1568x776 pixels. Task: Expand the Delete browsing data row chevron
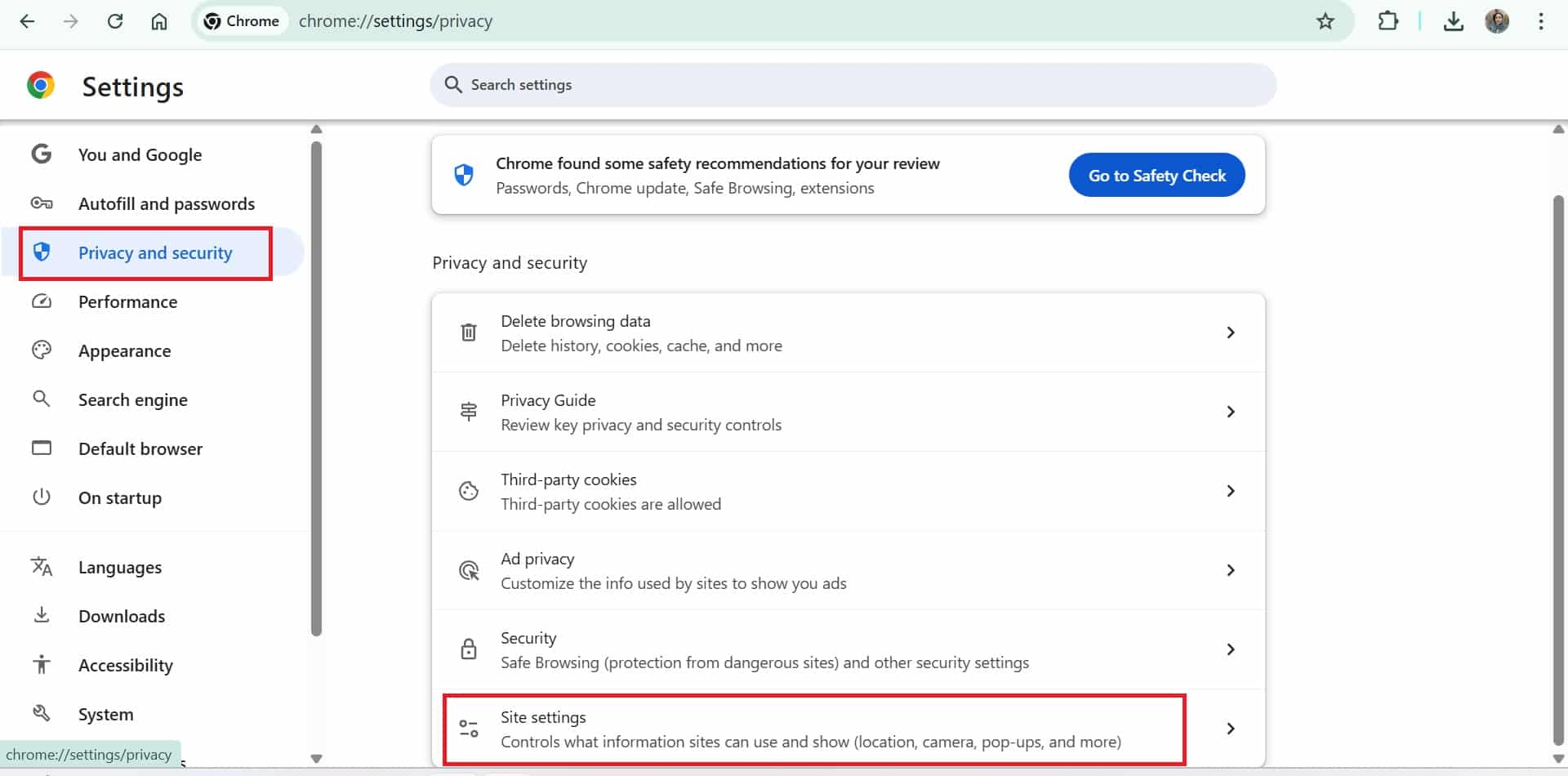pos(1230,332)
